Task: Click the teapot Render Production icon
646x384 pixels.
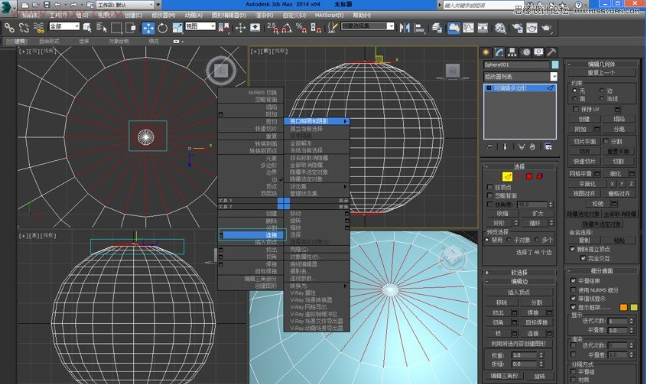Action: pyautogui.click(x=546, y=28)
